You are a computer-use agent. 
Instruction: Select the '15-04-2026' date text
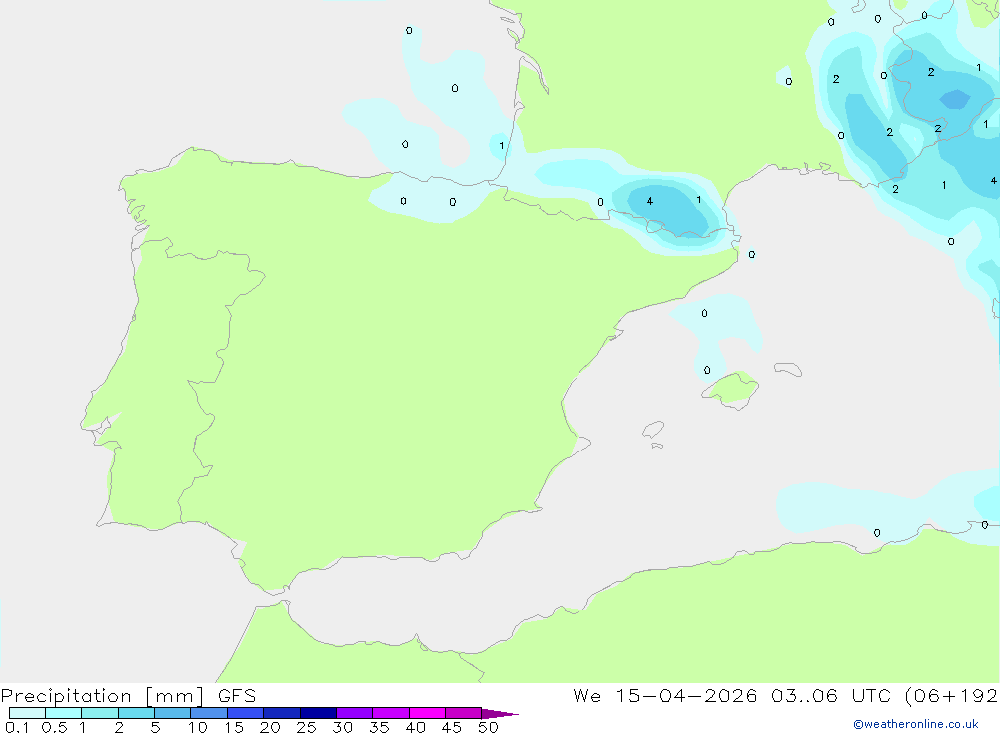[x=686, y=696]
